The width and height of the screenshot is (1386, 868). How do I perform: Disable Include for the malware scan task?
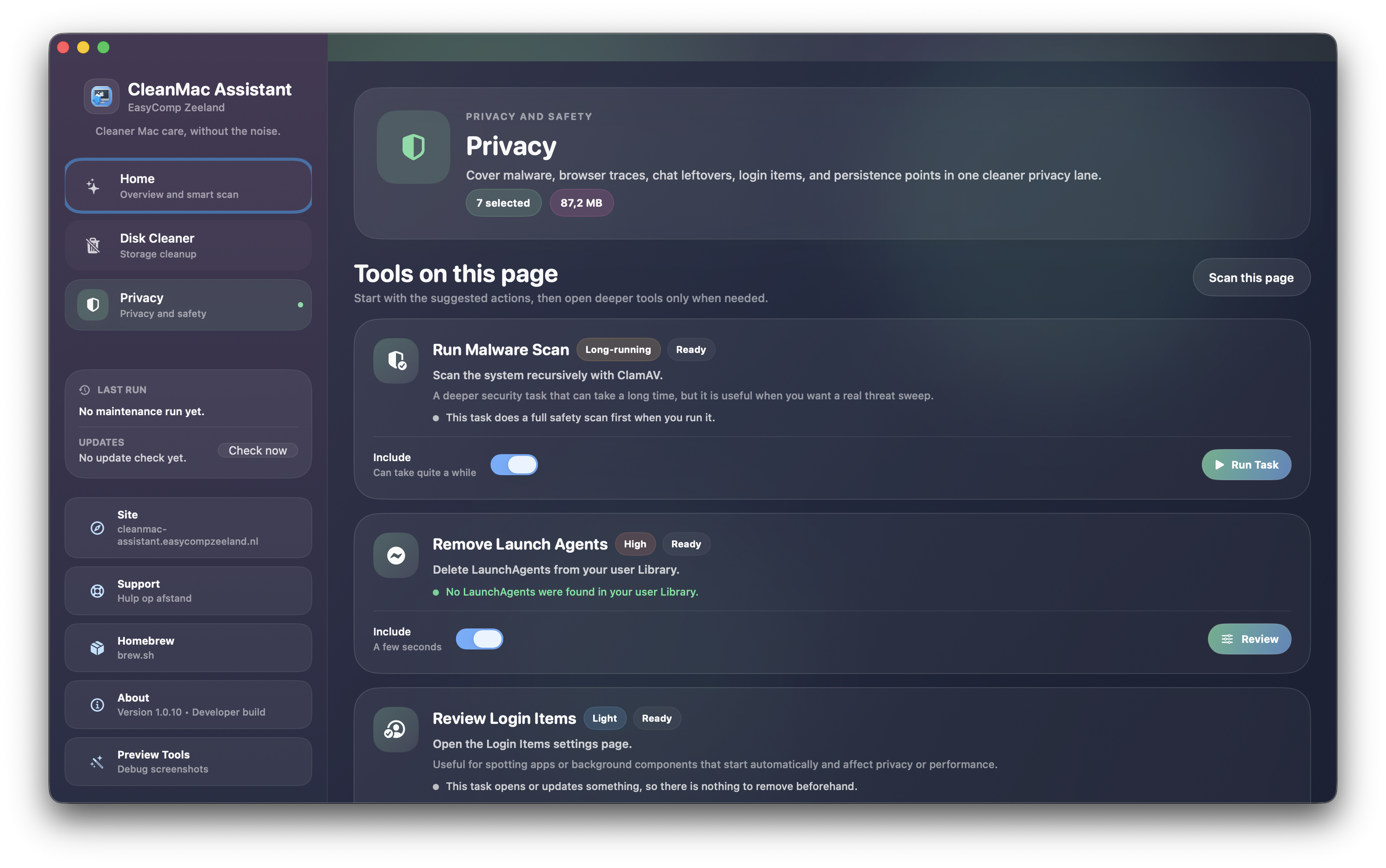click(514, 464)
